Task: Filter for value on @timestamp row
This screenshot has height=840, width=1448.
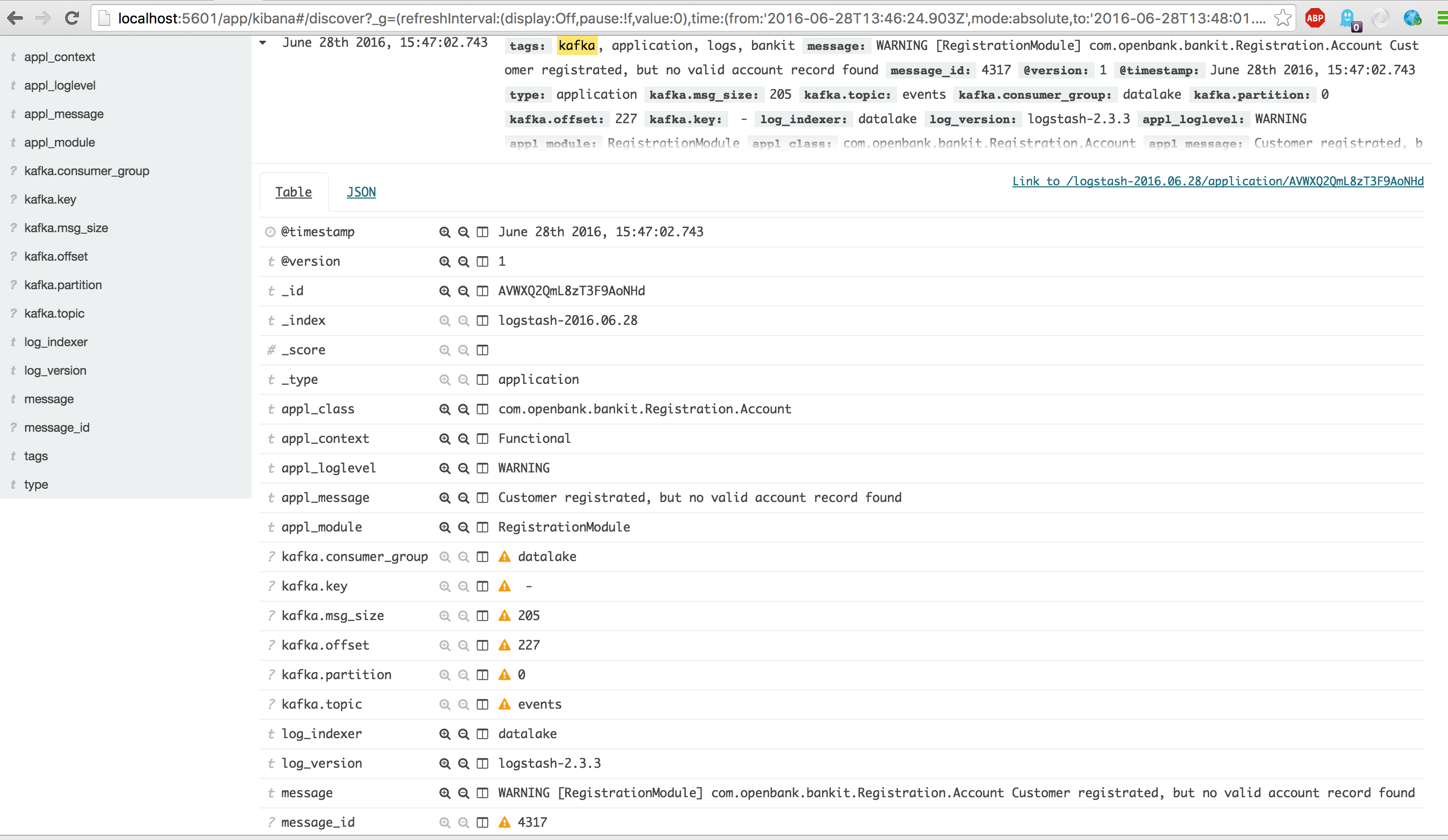Action: click(444, 232)
